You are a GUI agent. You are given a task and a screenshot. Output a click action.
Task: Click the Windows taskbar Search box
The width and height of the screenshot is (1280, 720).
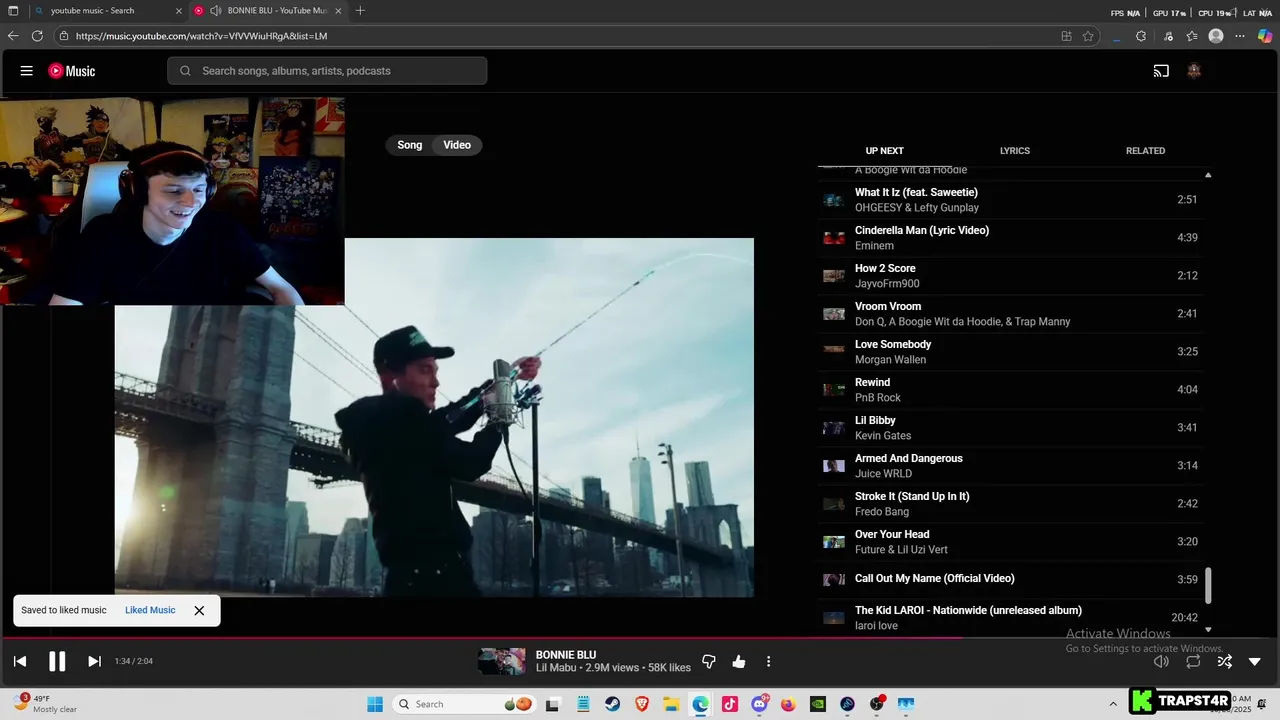click(x=464, y=704)
